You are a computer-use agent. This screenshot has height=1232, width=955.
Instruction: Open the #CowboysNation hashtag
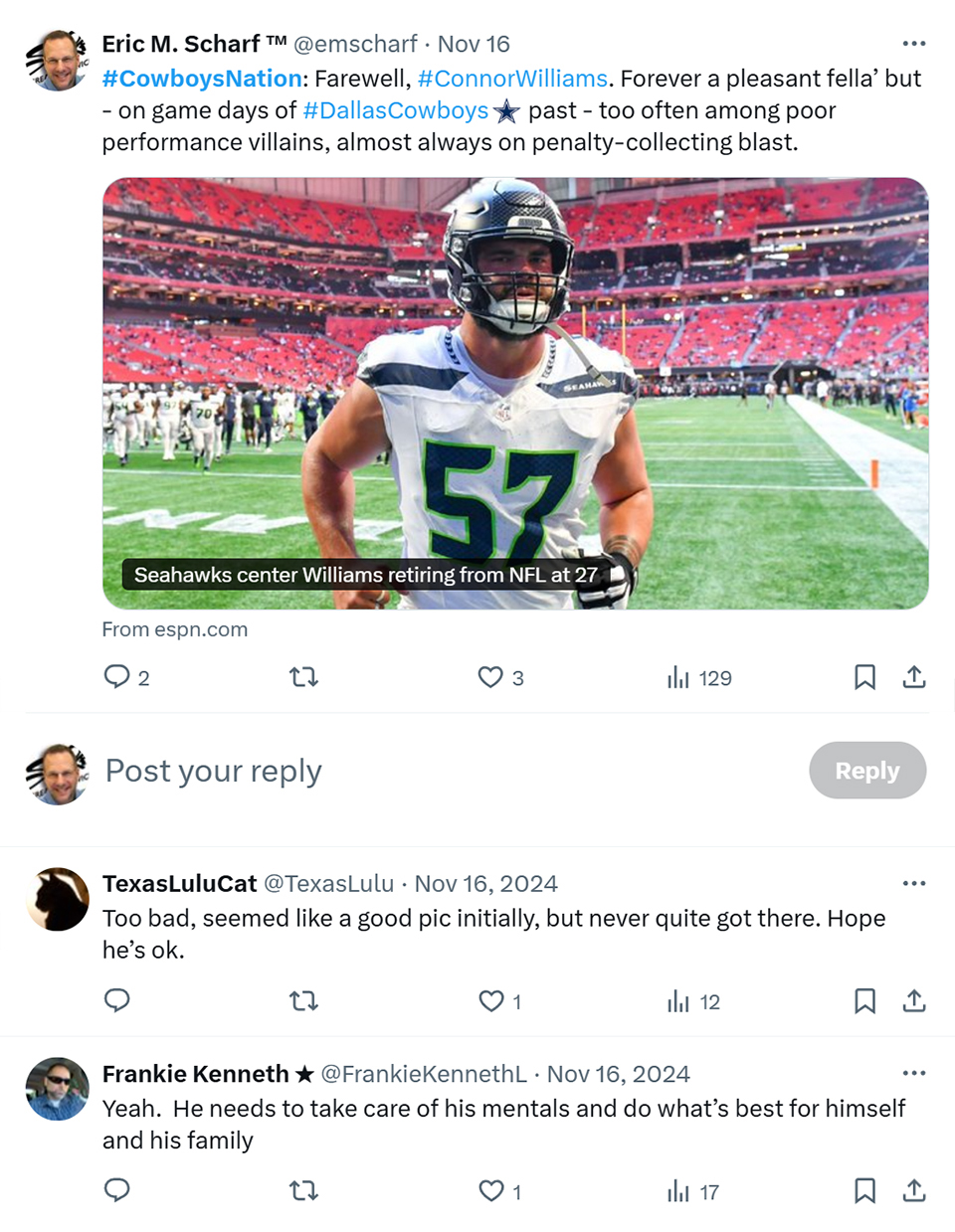click(x=202, y=79)
